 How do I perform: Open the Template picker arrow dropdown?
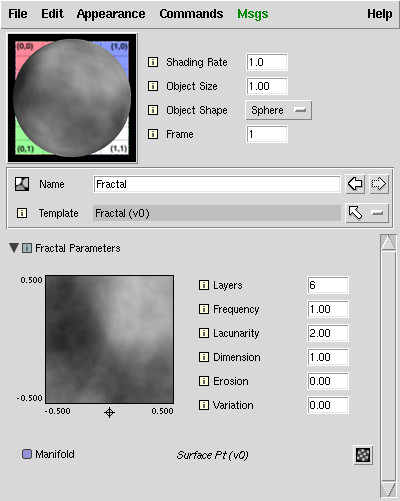[367, 213]
